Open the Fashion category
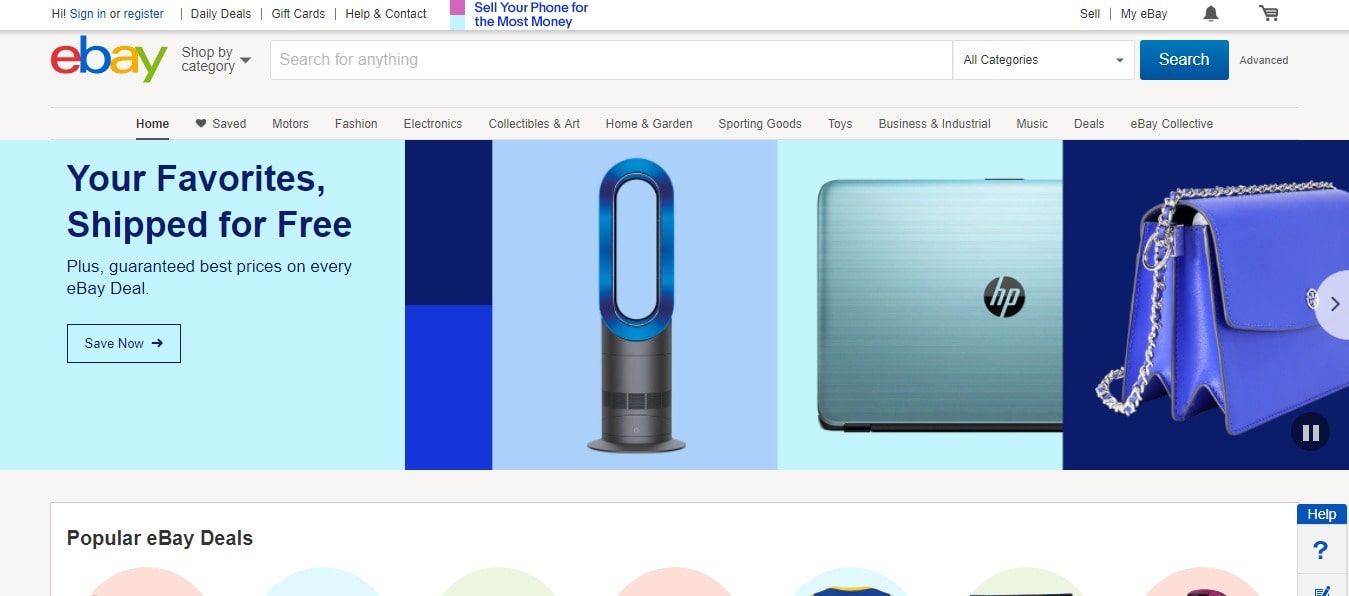1349x596 pixels. tap(356, 124)
